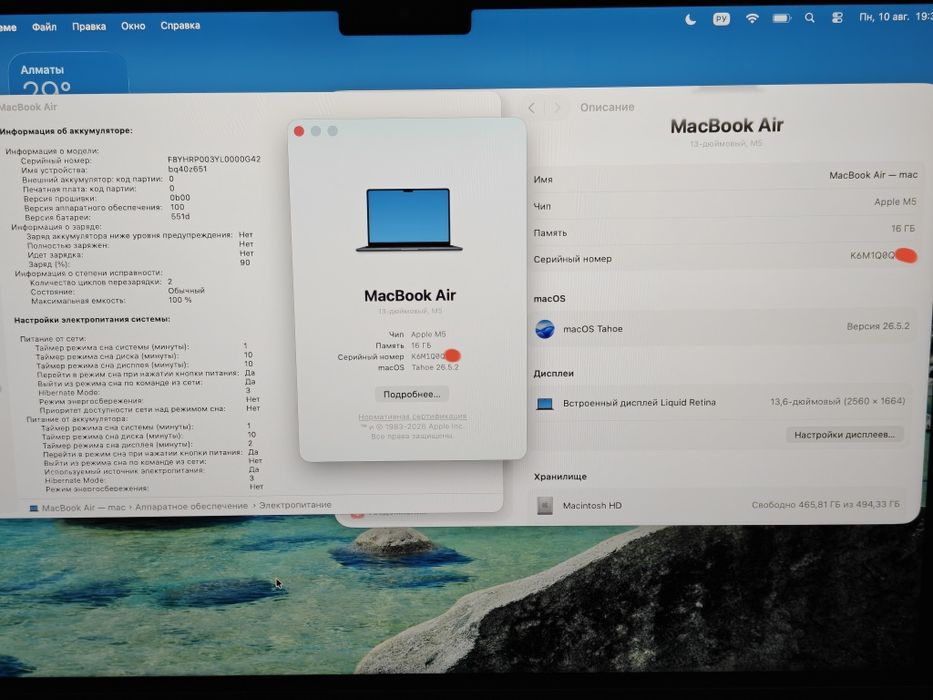Go forward in the Описание settings pane
Screen dimensions: 933x700
tap(557, 108)
